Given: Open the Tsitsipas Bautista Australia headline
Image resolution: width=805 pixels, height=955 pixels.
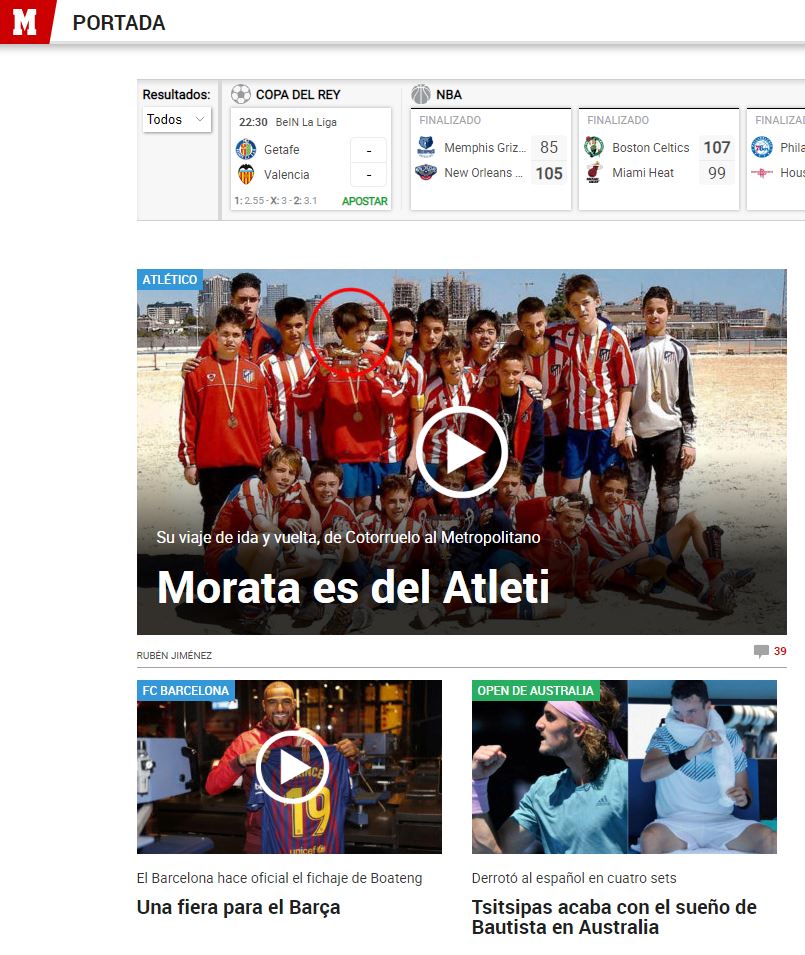Looking at the screenshot, I should (x=614, y=917).
